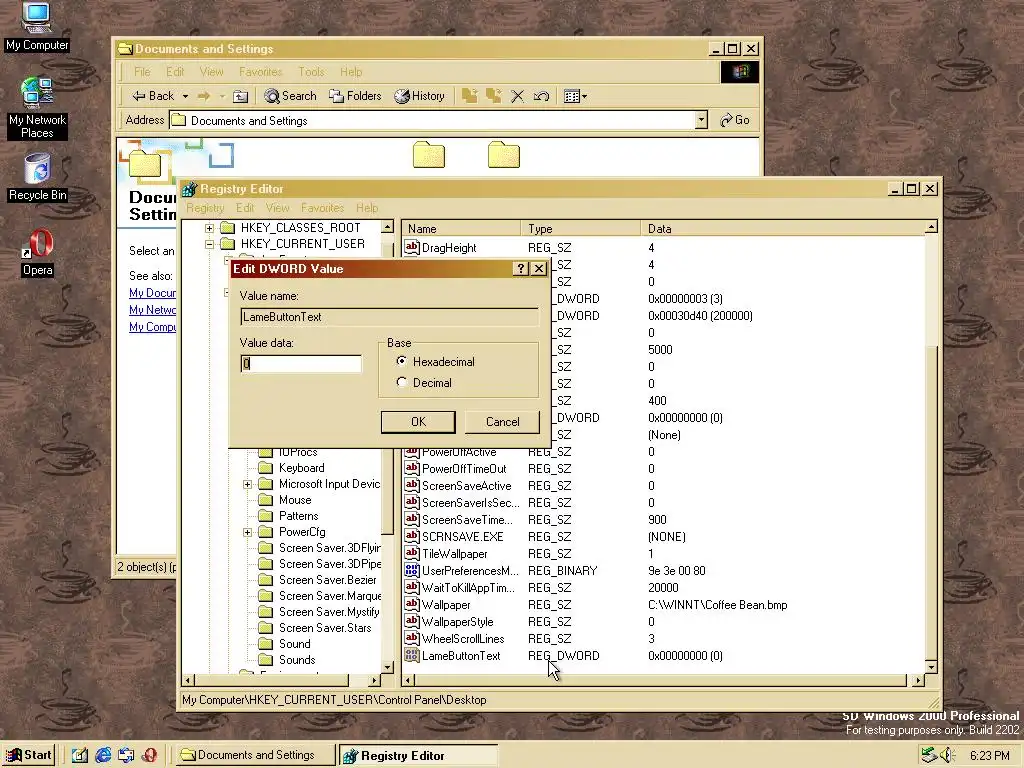Viewport: 1024px width, 768px height.
Task: Open Tools menu in Explorer window
Action: (x=311, y=72)
